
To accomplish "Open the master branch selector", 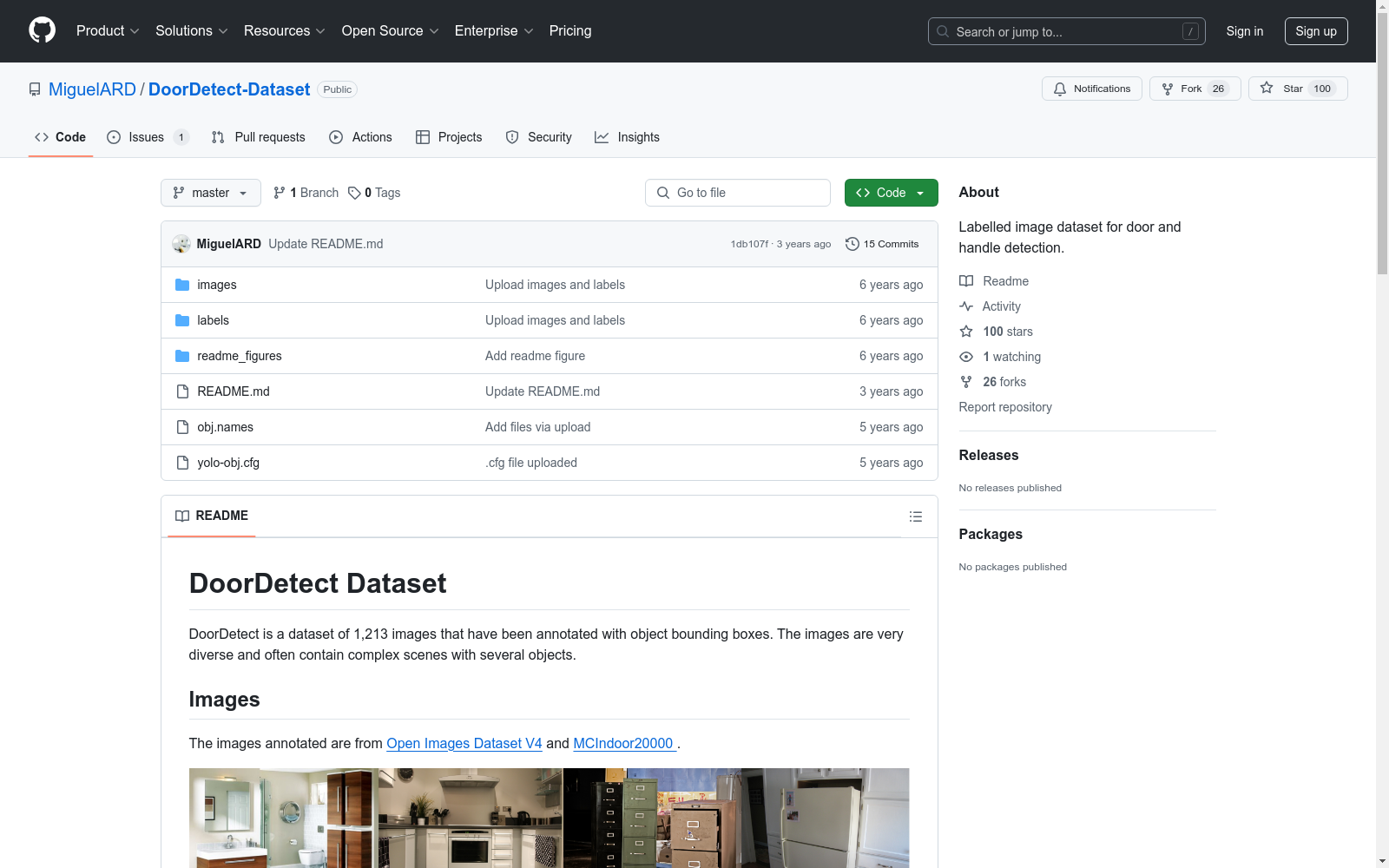I will coord(211,193).
